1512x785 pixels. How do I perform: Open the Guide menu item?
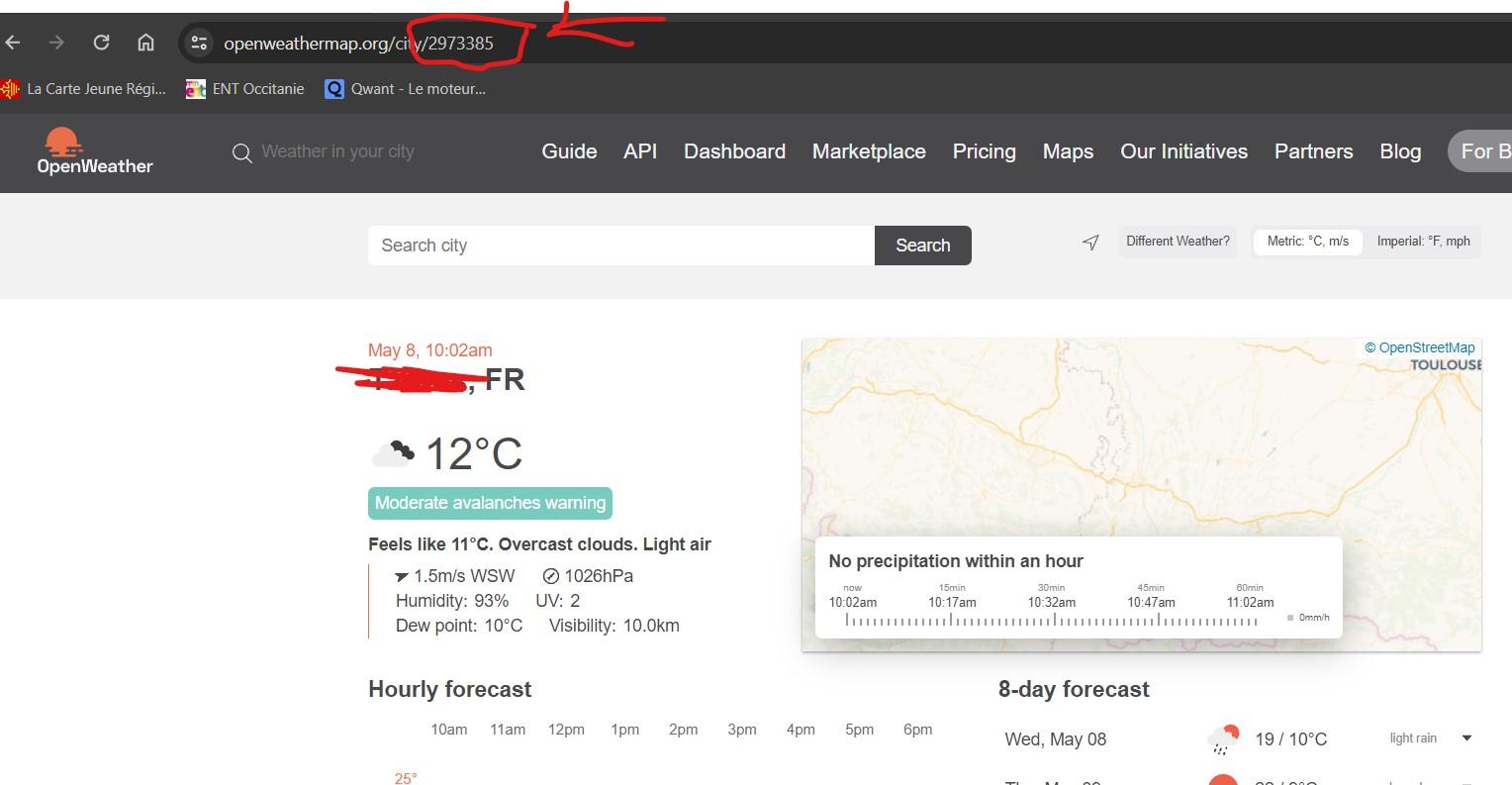coord(569,151)
